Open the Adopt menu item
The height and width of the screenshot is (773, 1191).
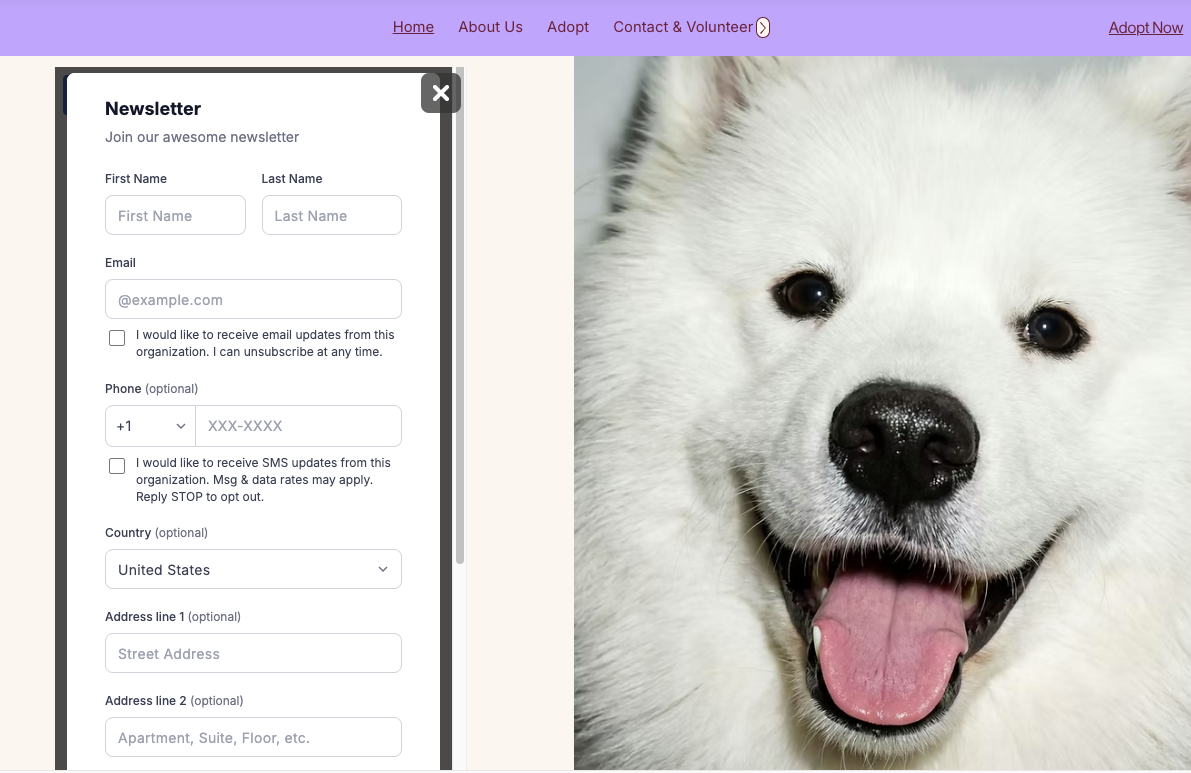tap(568, 27)
